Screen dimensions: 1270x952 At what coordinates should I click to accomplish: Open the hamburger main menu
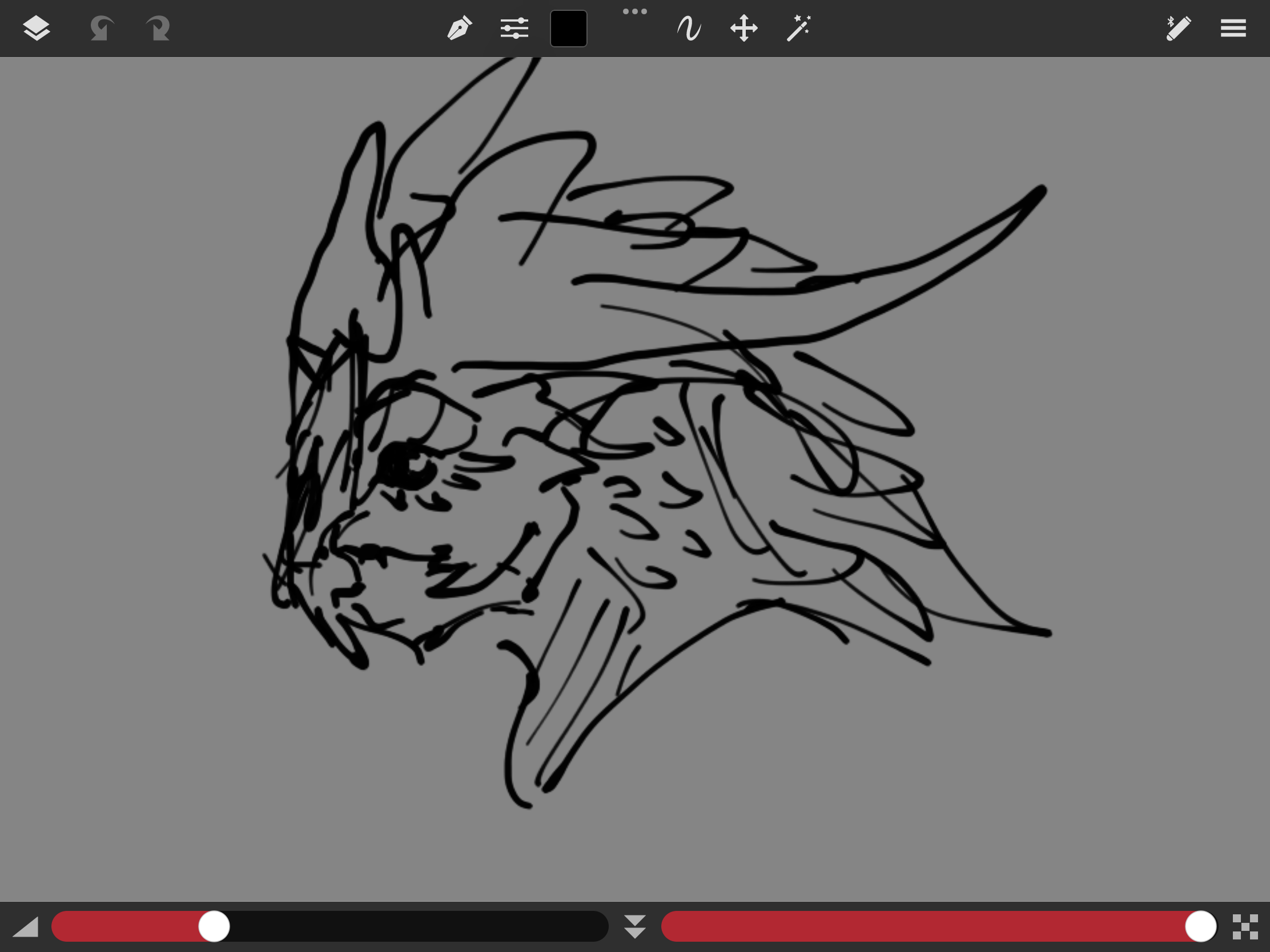click(1233, 28)
